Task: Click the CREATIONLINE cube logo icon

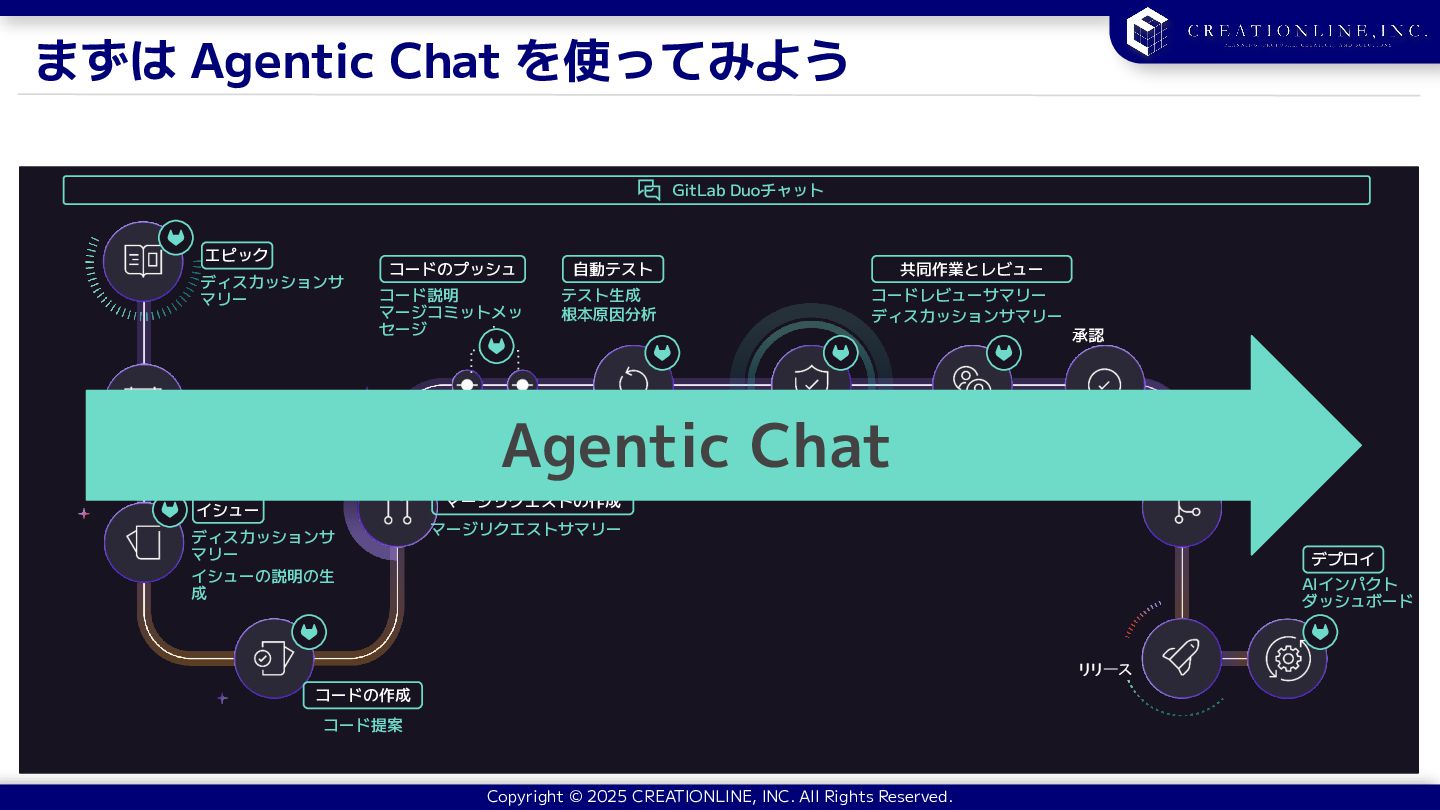Action: pyautogui.click(x=1147, y=30)
